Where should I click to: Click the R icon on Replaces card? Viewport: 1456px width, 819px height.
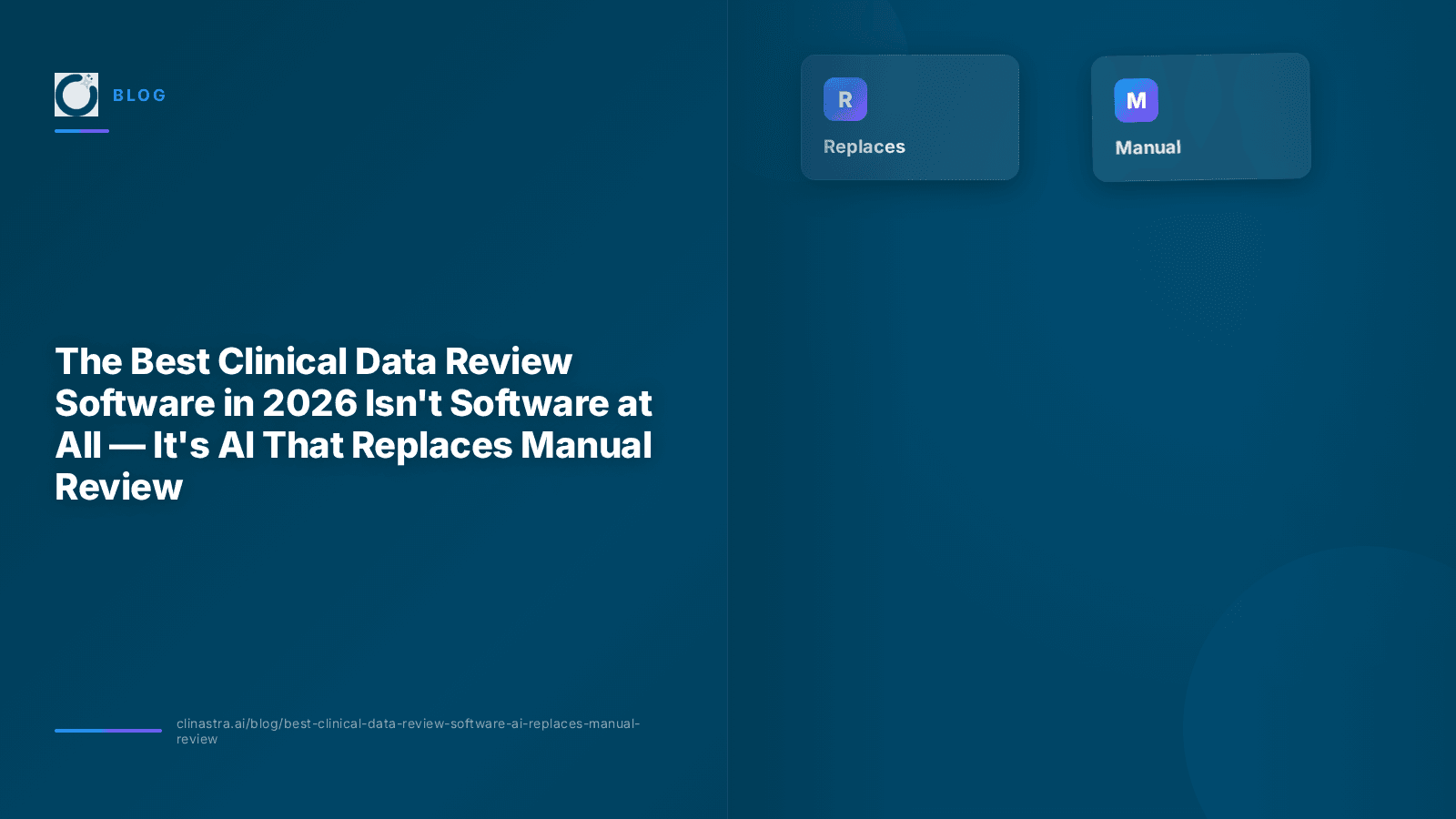tap(845, 99)
